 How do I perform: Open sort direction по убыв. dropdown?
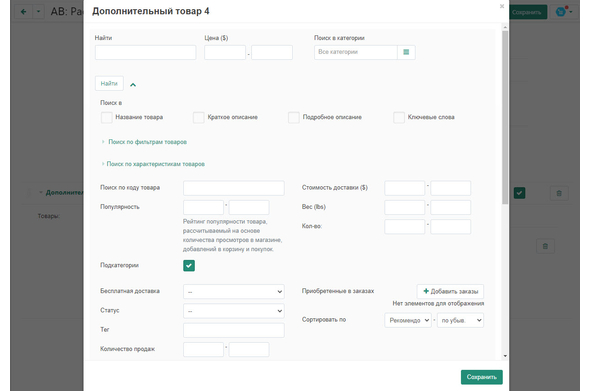tap(460, 320)
